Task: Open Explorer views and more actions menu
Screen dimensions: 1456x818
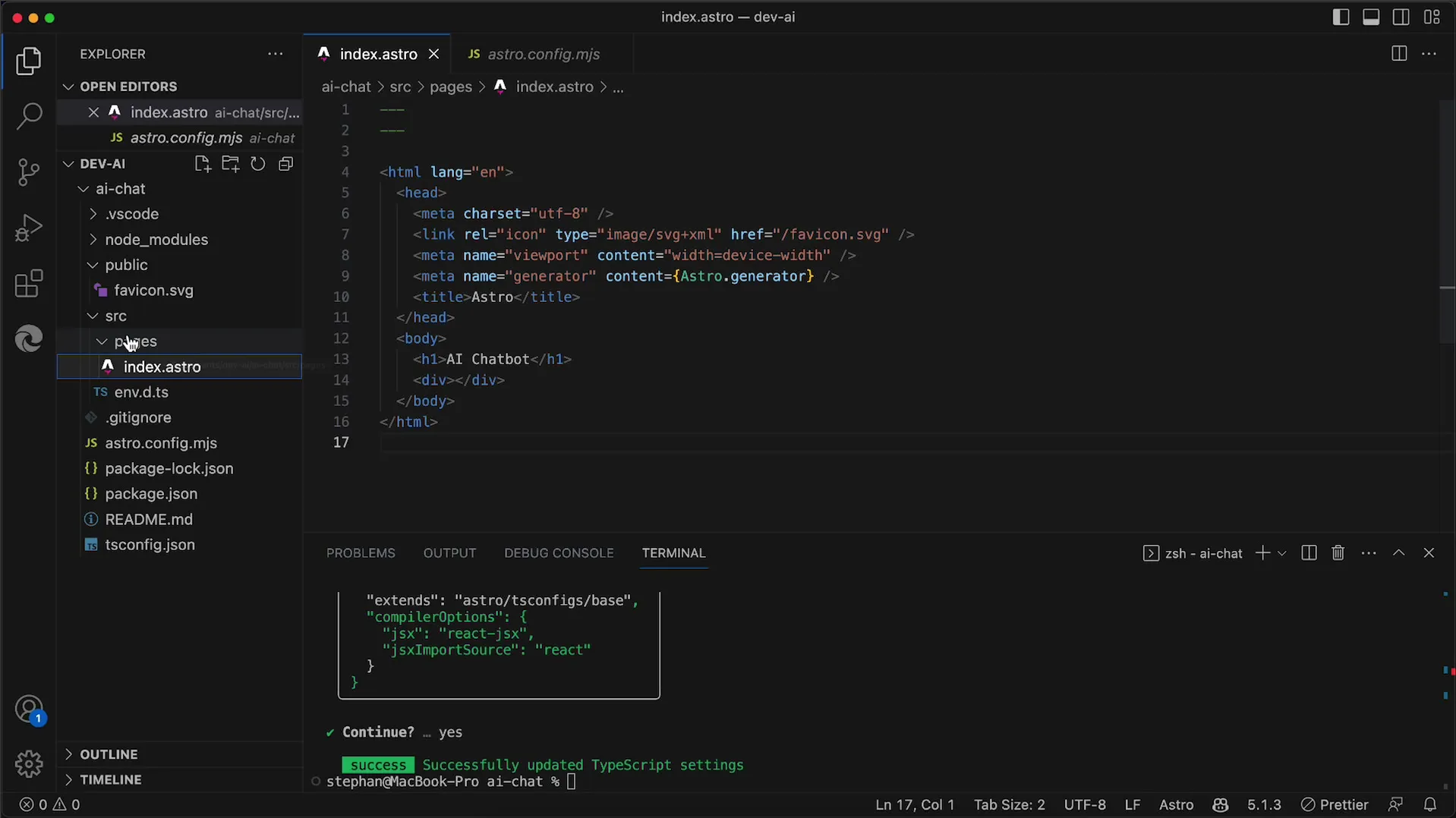Action: (276, 54)
